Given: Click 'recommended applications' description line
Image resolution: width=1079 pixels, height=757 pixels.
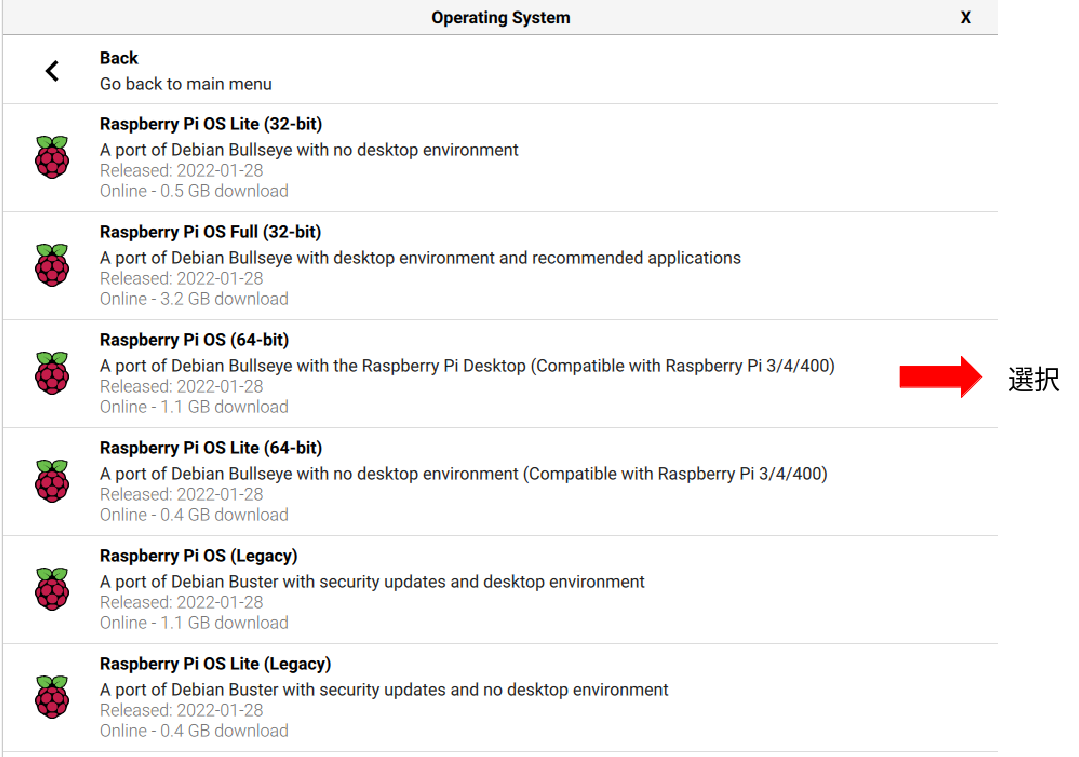Looking at the screenshot, I should [x=420, y=258].
